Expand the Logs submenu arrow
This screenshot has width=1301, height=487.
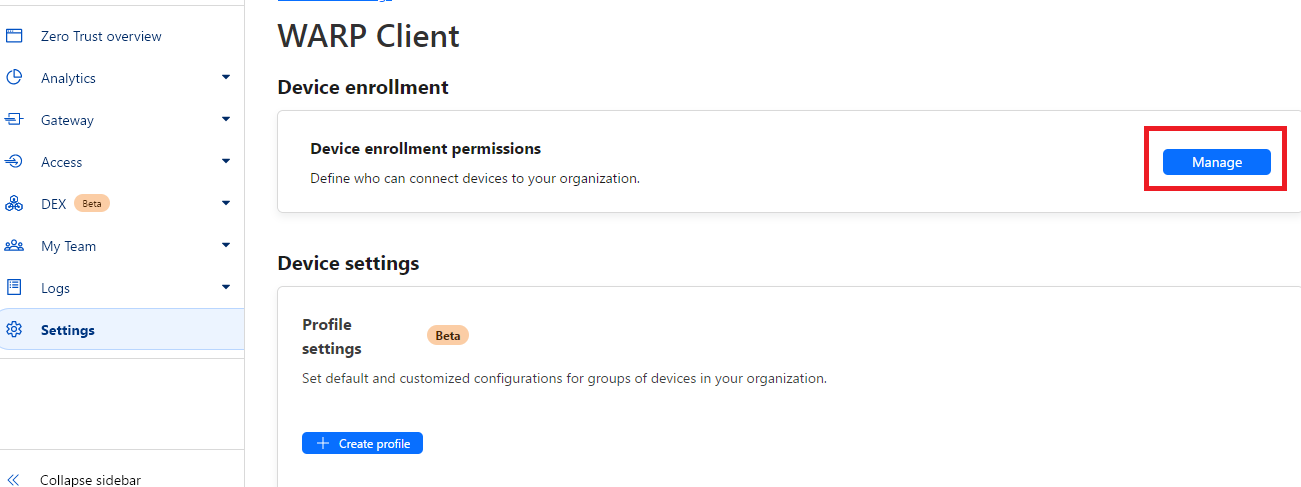pyautogui.click(x=226, y=287)
